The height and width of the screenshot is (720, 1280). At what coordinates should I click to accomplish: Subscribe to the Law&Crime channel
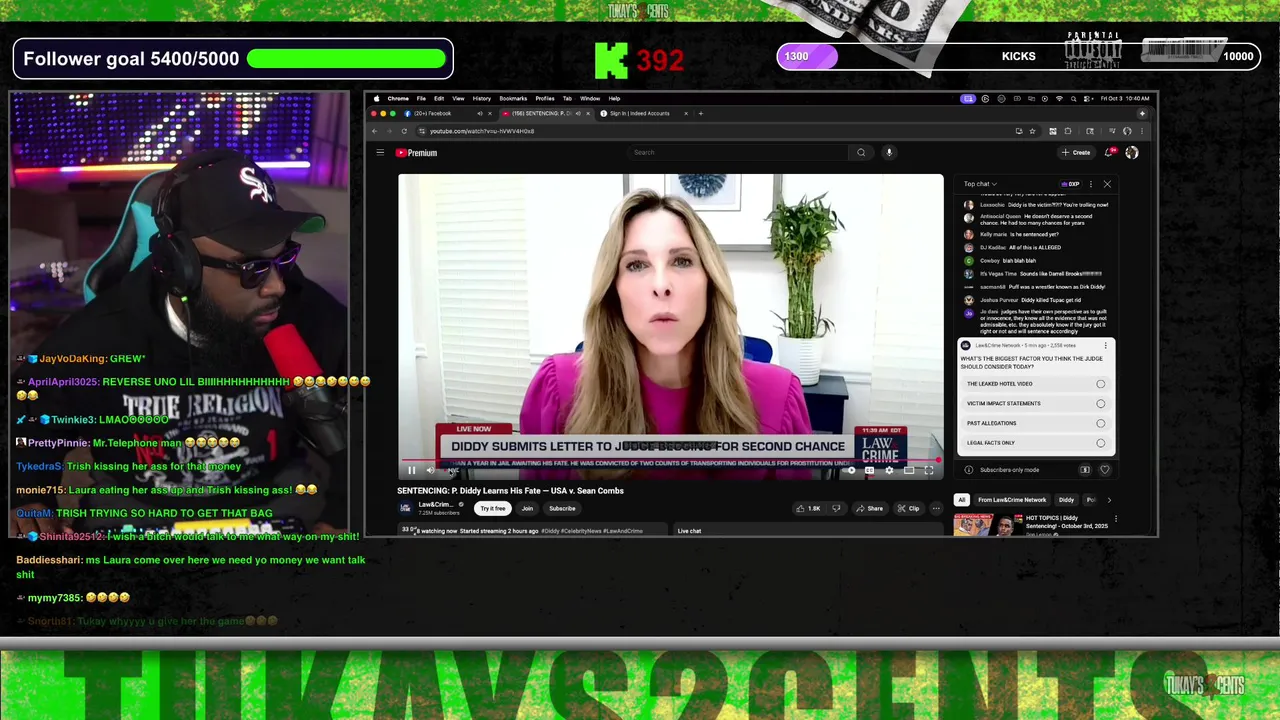562,508
